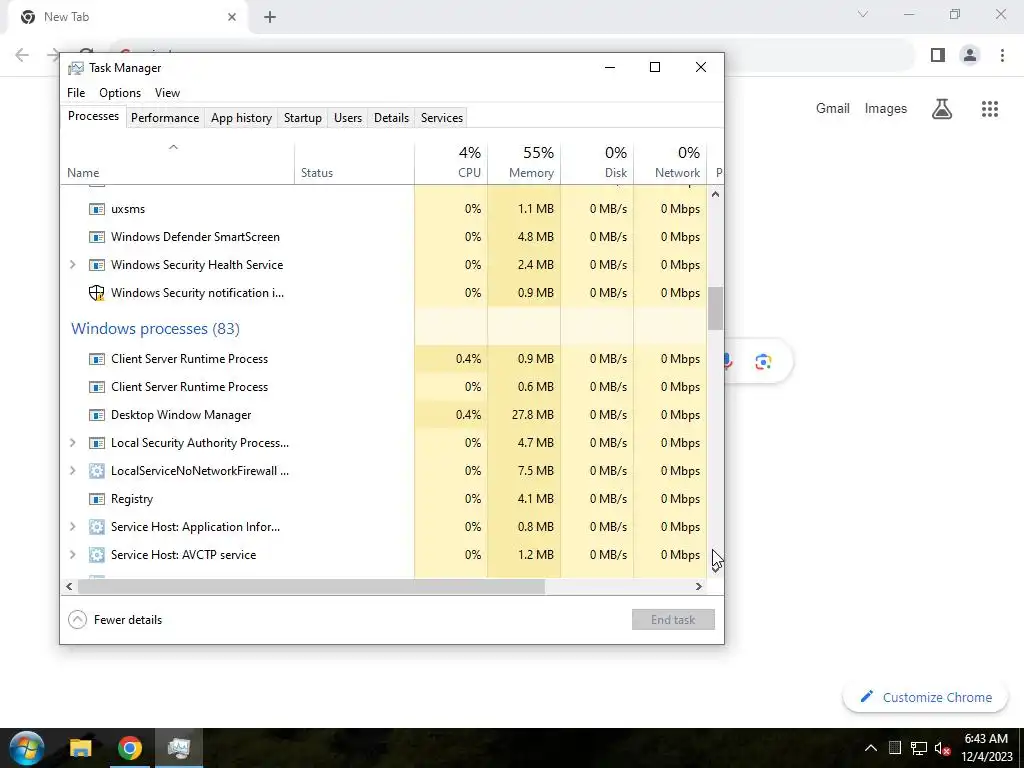Click horizontal scrollbar right arrow

point(699,586)
